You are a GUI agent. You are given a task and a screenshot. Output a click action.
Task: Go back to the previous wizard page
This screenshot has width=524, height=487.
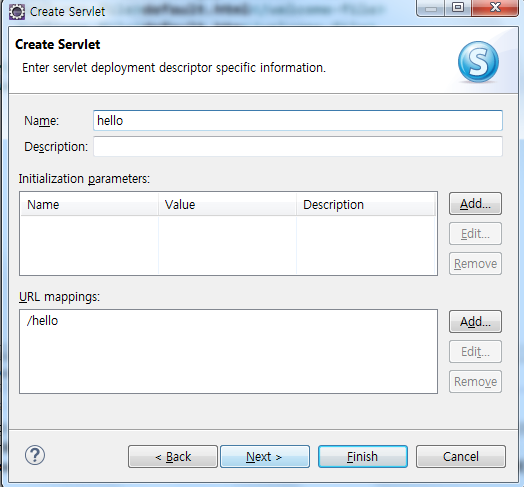coord(173,457)
